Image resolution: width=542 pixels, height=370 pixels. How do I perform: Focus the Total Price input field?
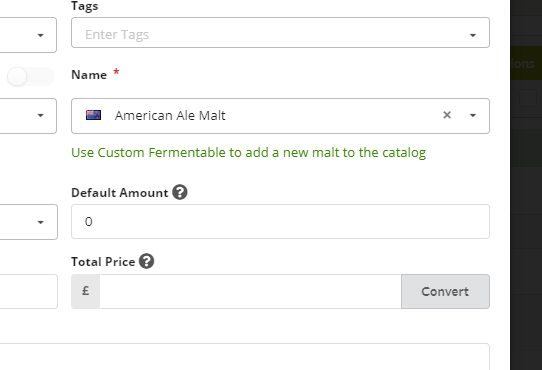251,291
